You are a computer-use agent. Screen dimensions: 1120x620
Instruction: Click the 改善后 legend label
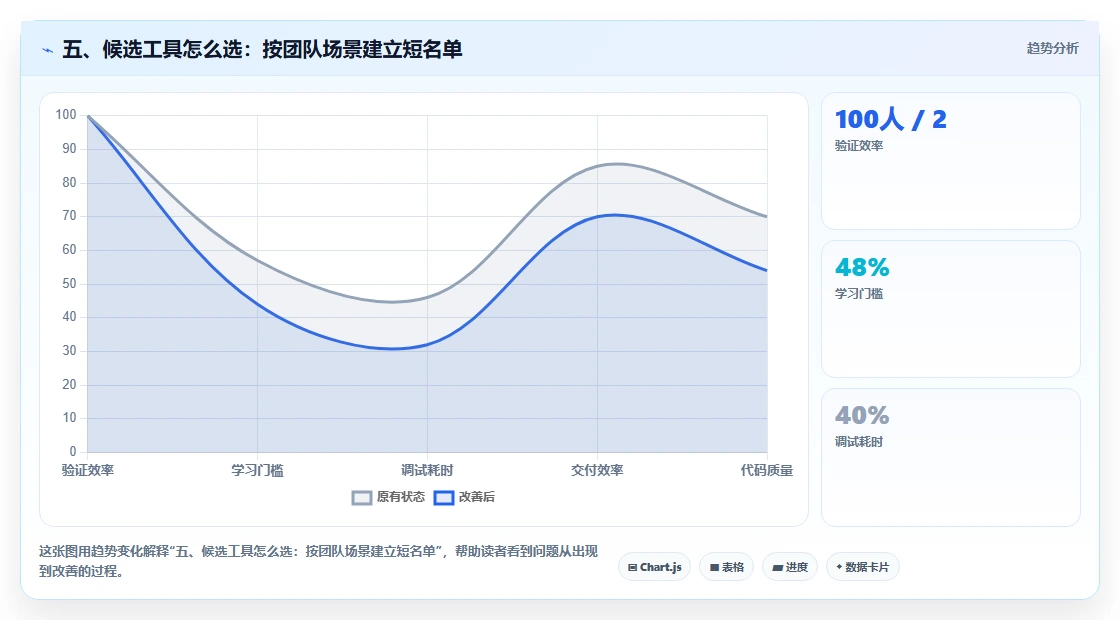coord(476,497)
